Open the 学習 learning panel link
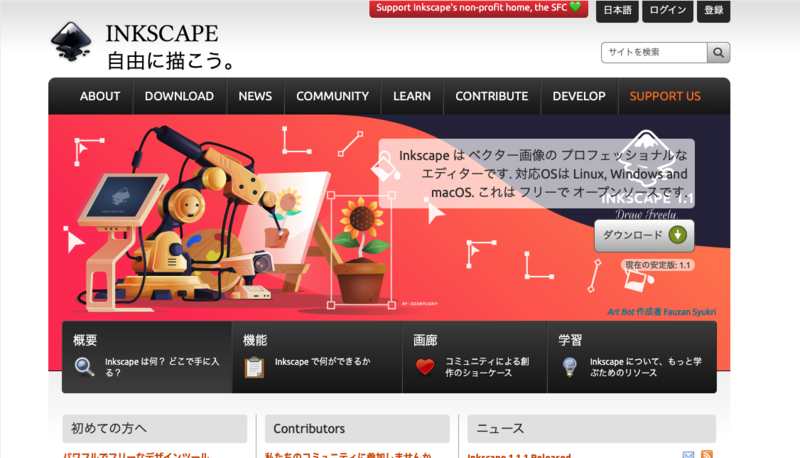Screen dimensions: 800x458 point(632,357)
